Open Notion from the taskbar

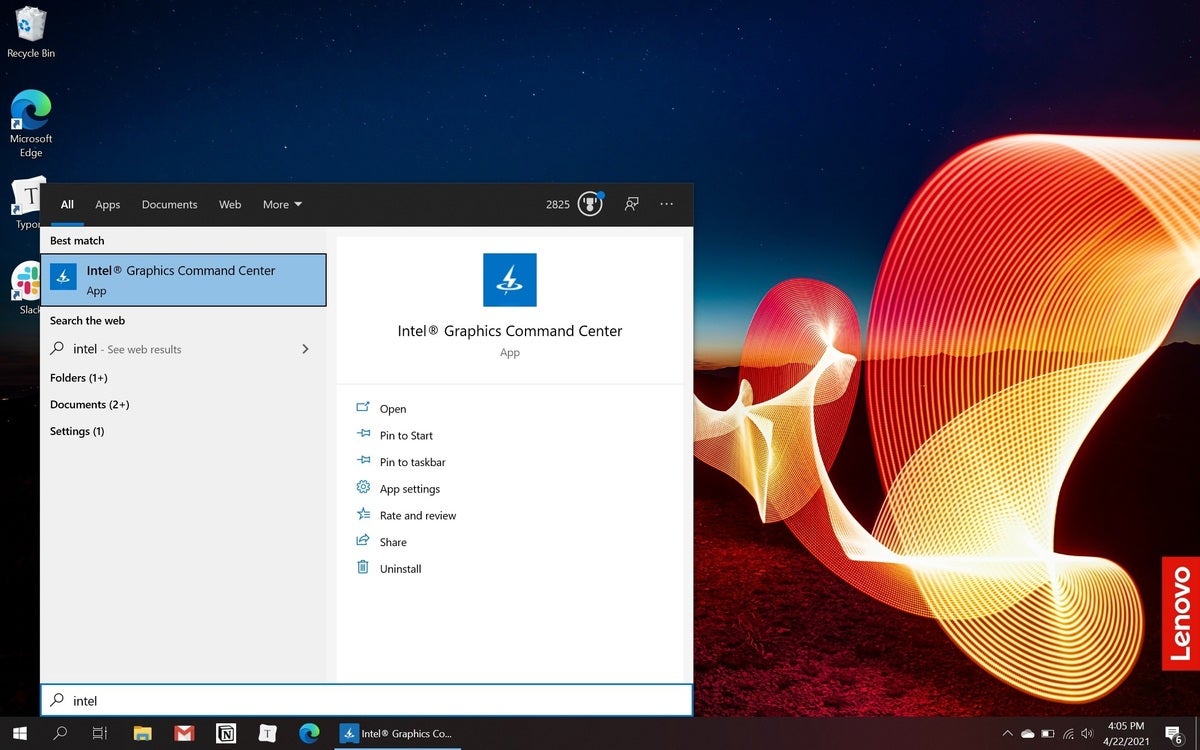[x=226, y=733]
